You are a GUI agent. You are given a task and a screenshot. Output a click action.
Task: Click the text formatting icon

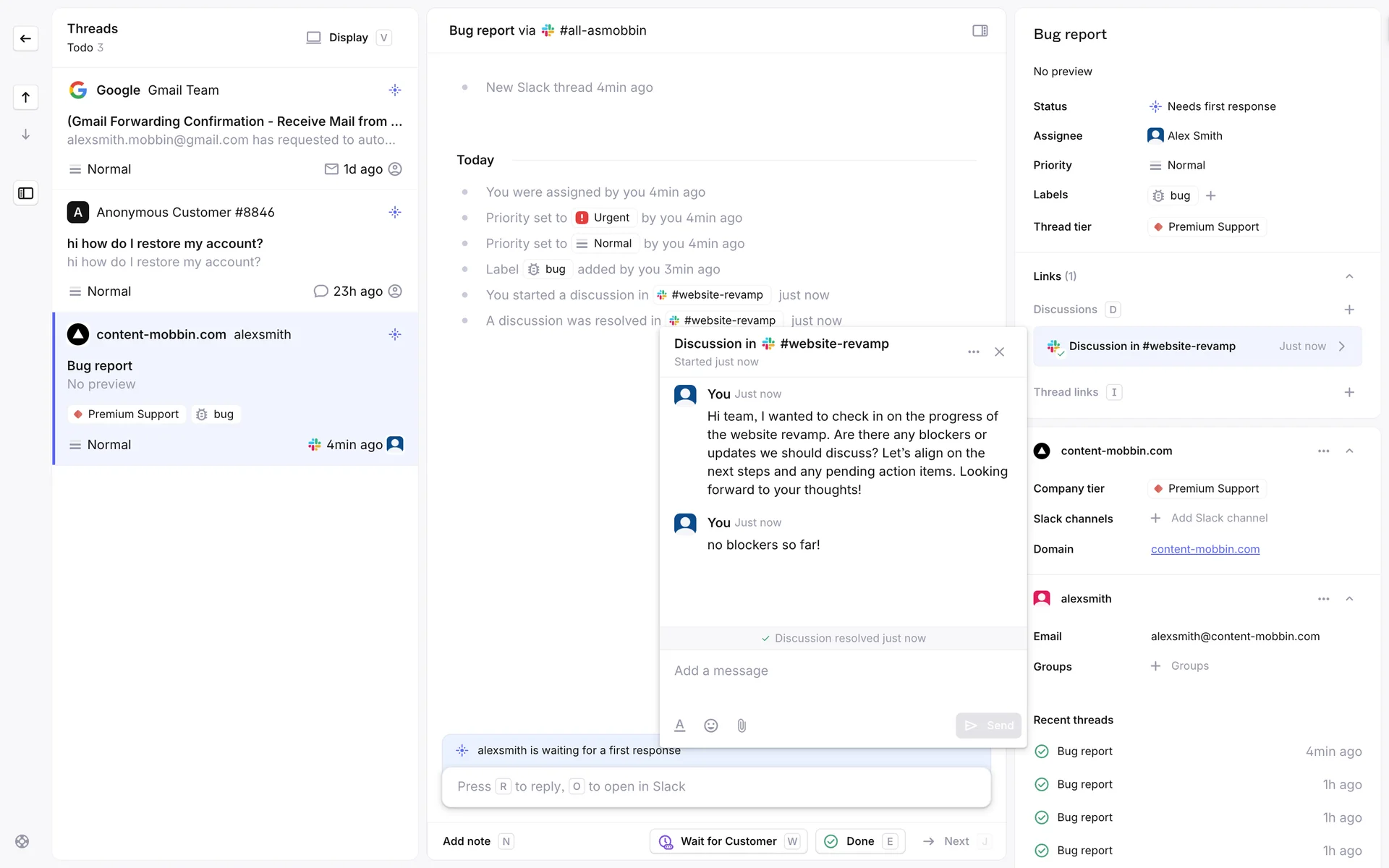tap(679, 726)
